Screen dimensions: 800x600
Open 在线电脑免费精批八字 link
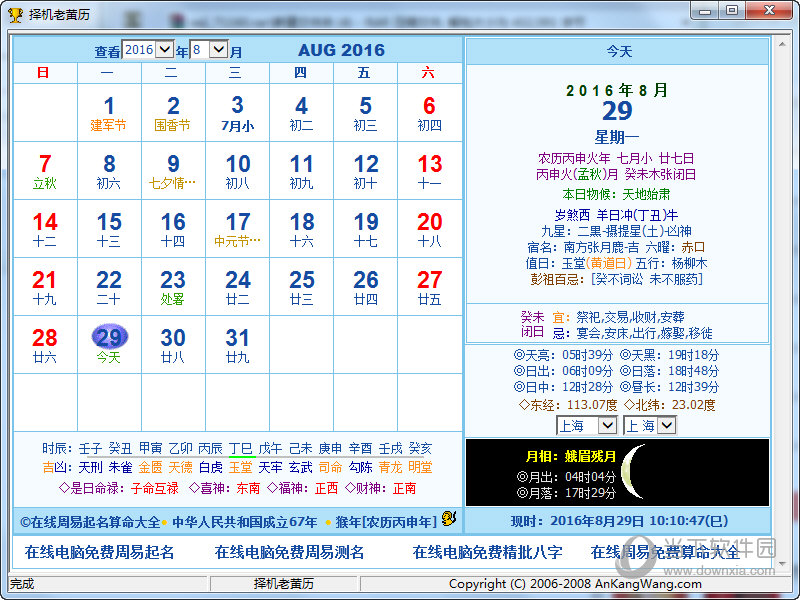tap(487, 552)
